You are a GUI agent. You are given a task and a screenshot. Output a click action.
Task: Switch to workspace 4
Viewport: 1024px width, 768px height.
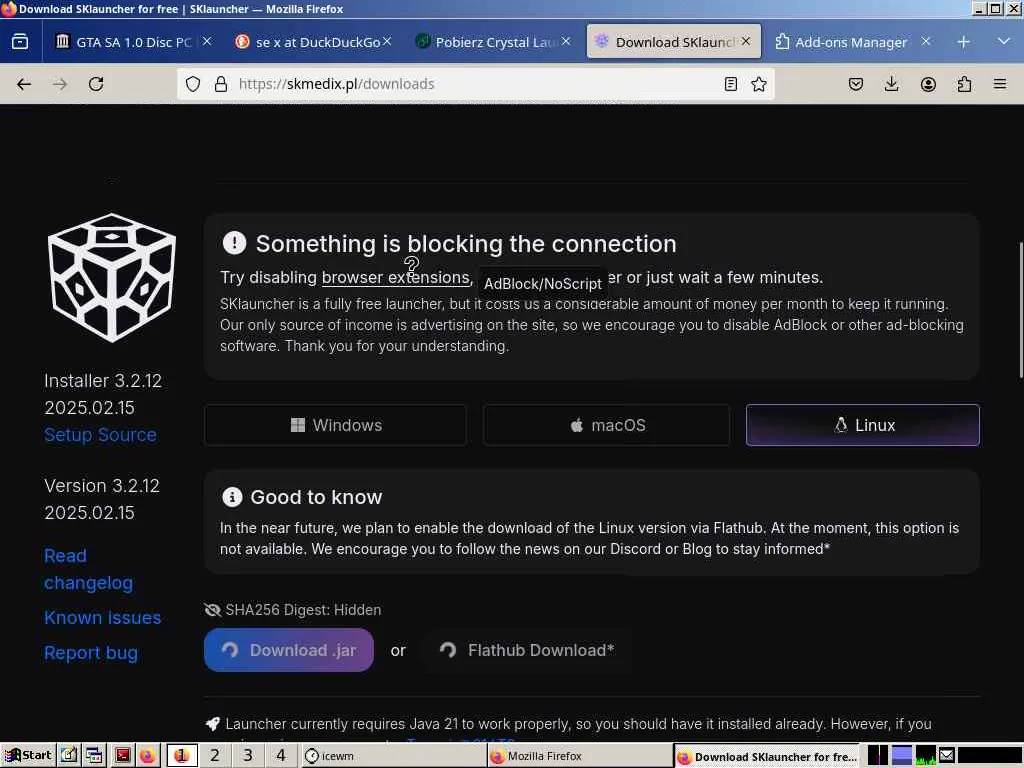point(281,756)
